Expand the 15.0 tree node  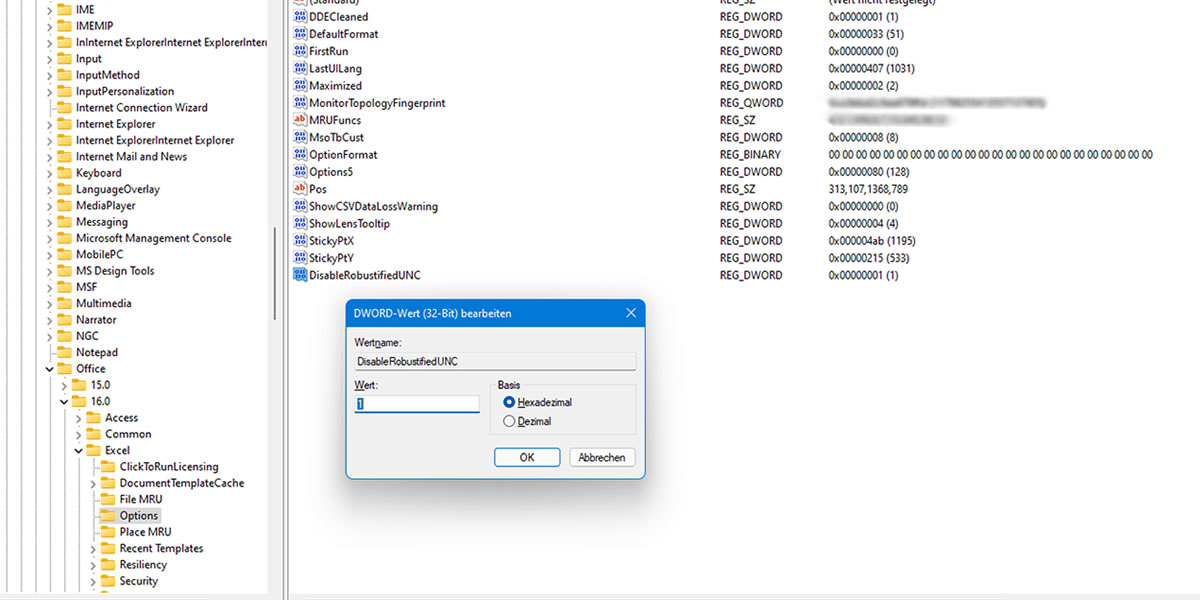click(64, 385)
